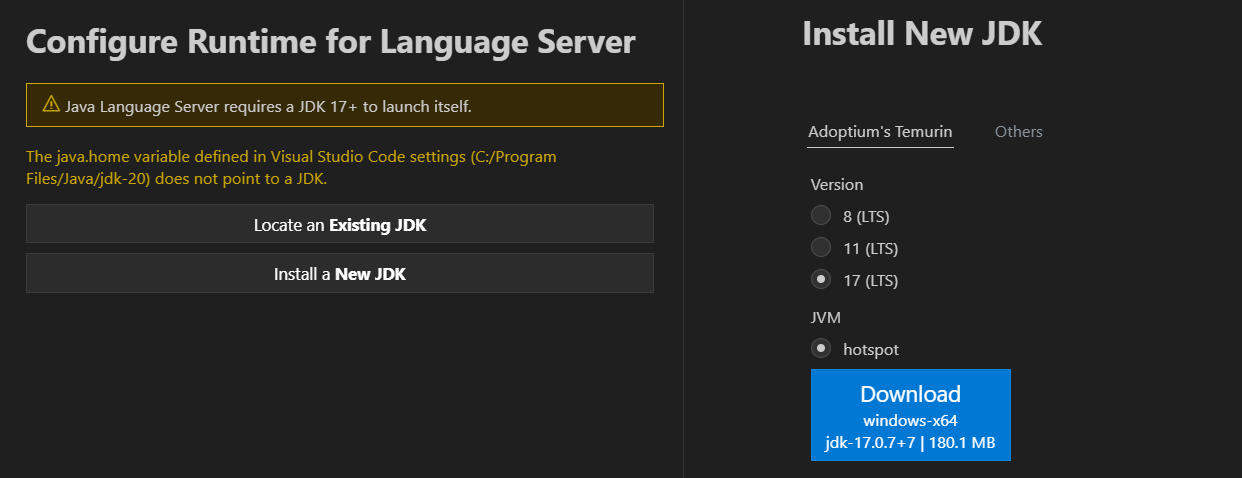Click Locate an Existing JDK button

click(x=340, y=224)
